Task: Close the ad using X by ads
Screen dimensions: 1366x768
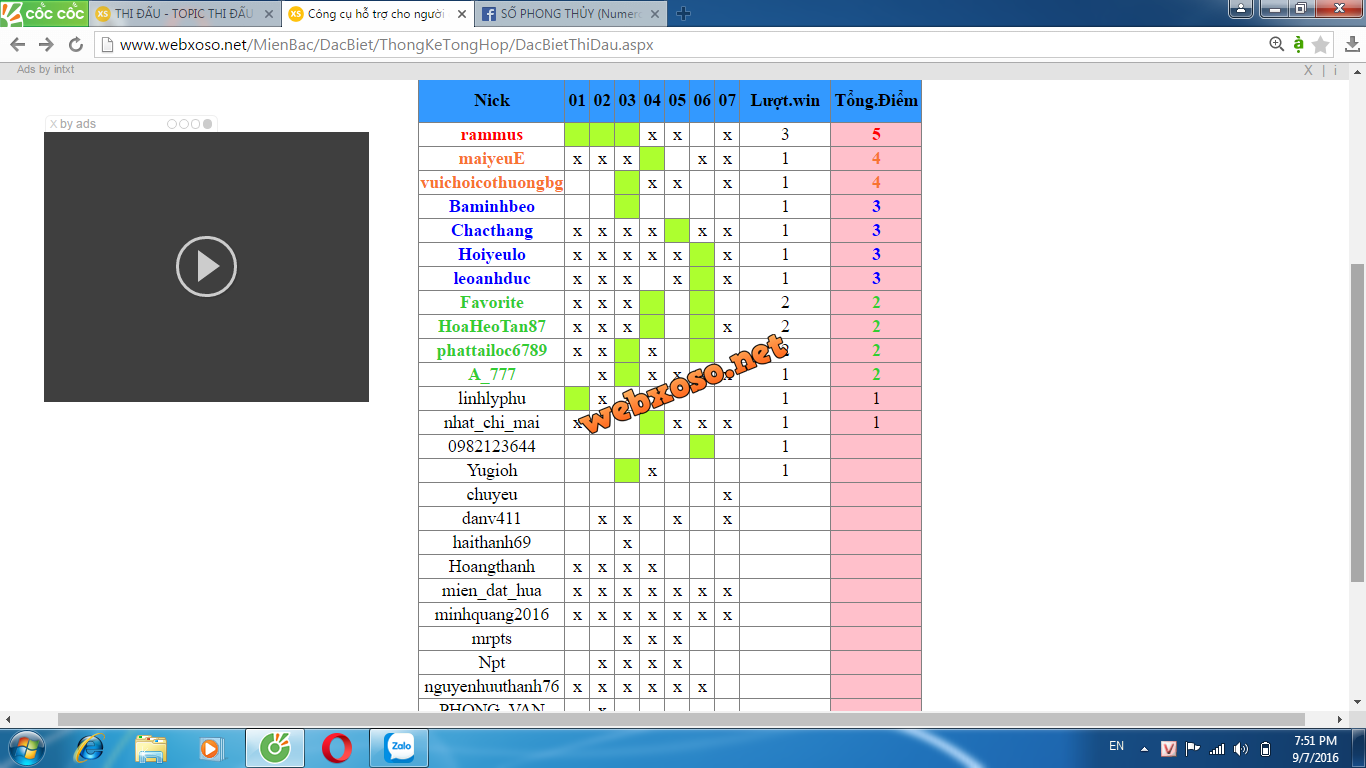Action: [x=54, y=124]
